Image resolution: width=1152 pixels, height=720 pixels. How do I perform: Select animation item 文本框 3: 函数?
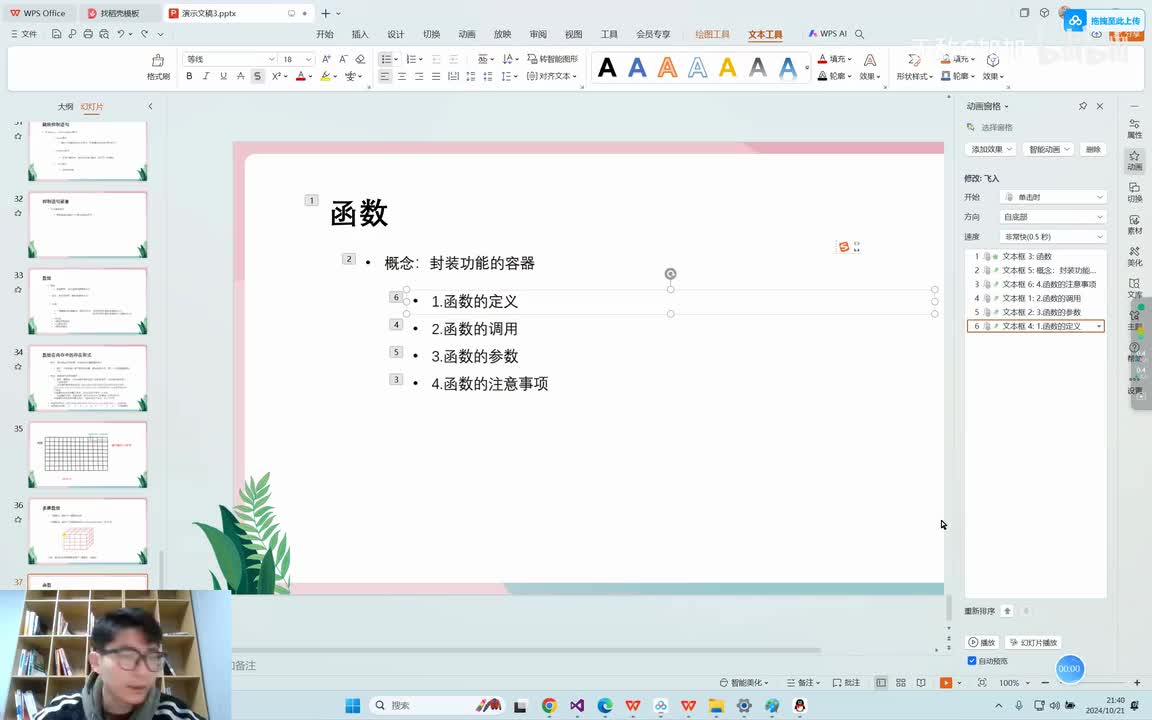(x=1035, y=256)
